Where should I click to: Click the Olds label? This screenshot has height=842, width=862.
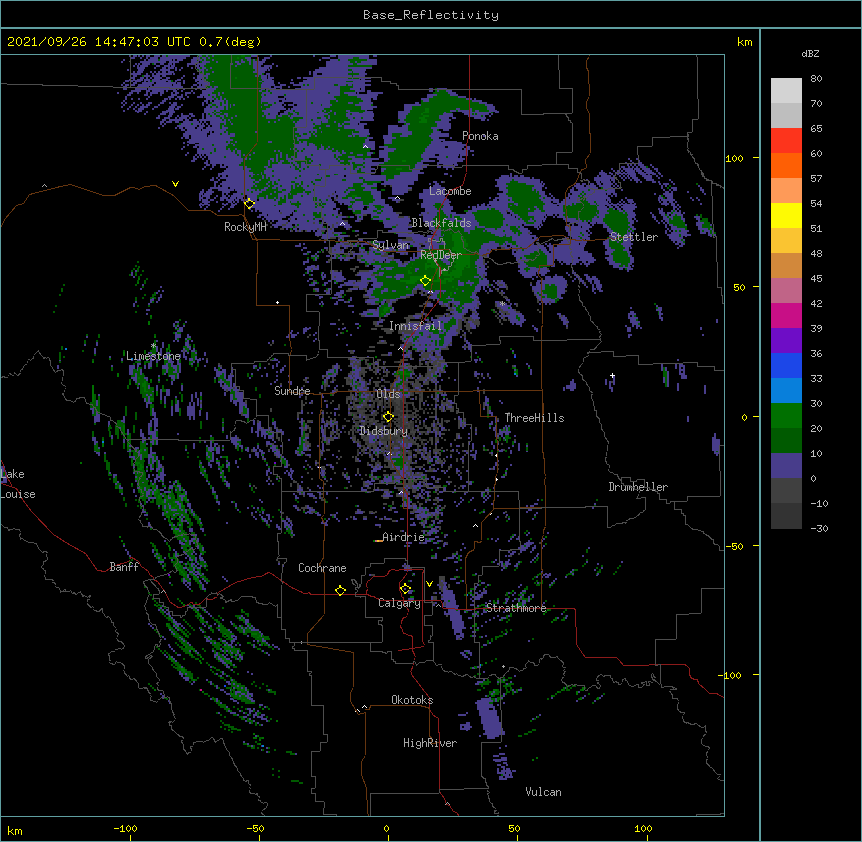388,394
